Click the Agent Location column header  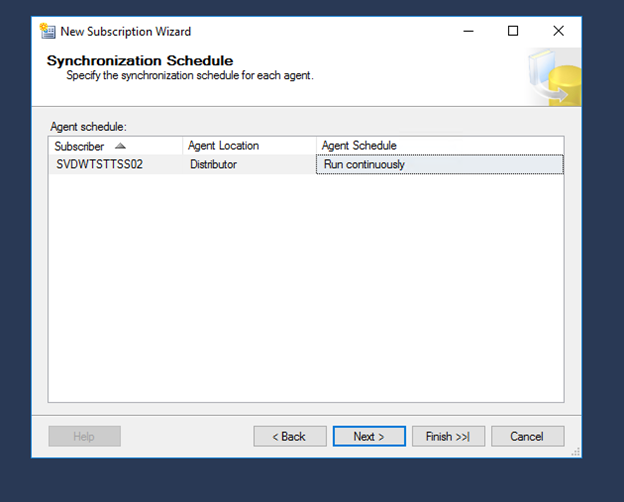[249, 146]
